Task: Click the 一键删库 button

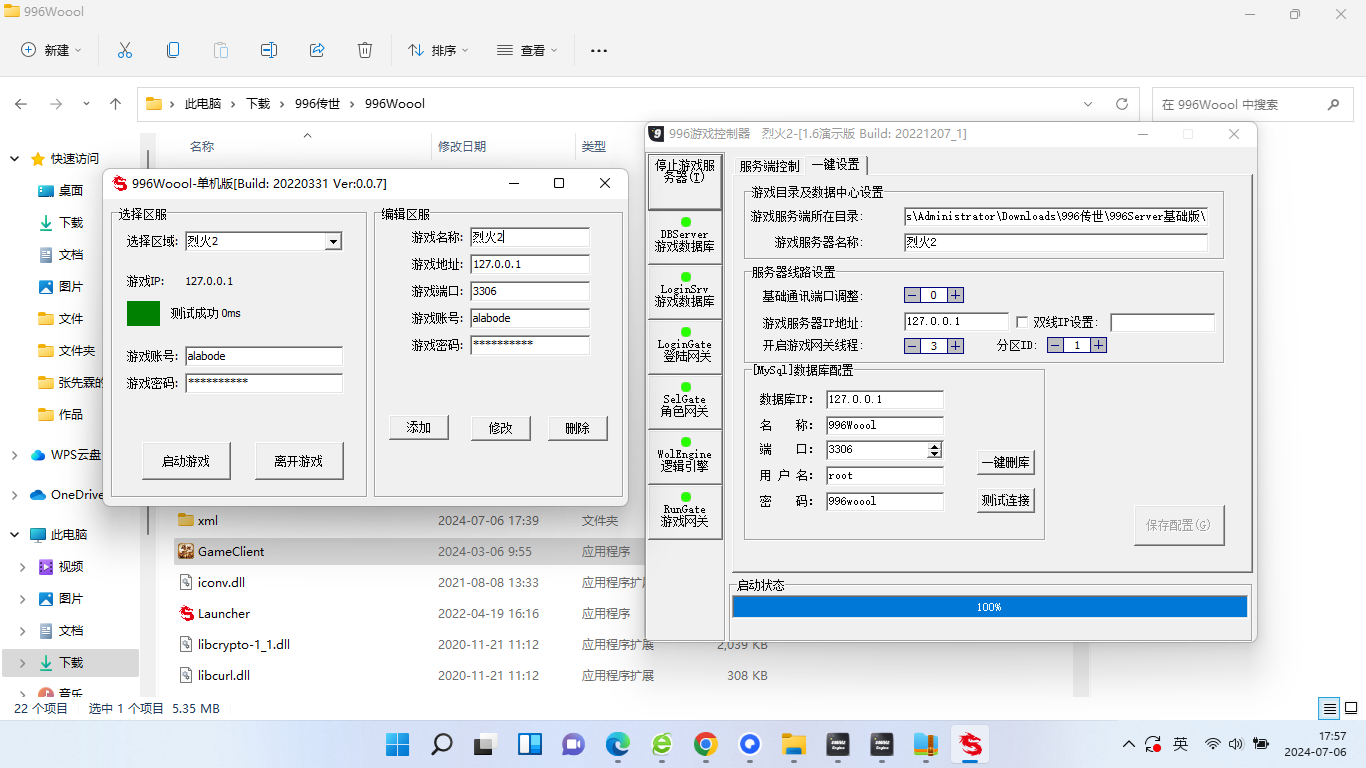Action: 1006,462
